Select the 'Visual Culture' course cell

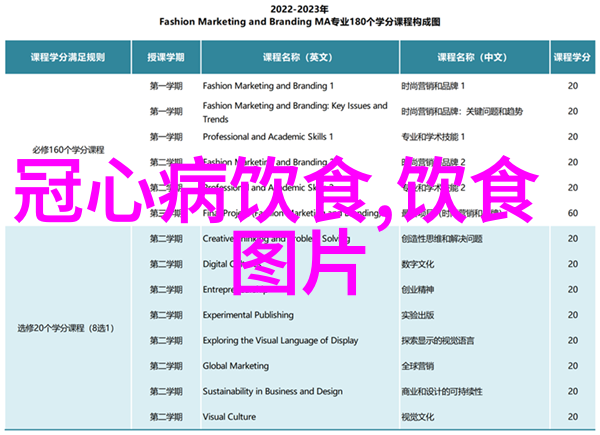229,415
